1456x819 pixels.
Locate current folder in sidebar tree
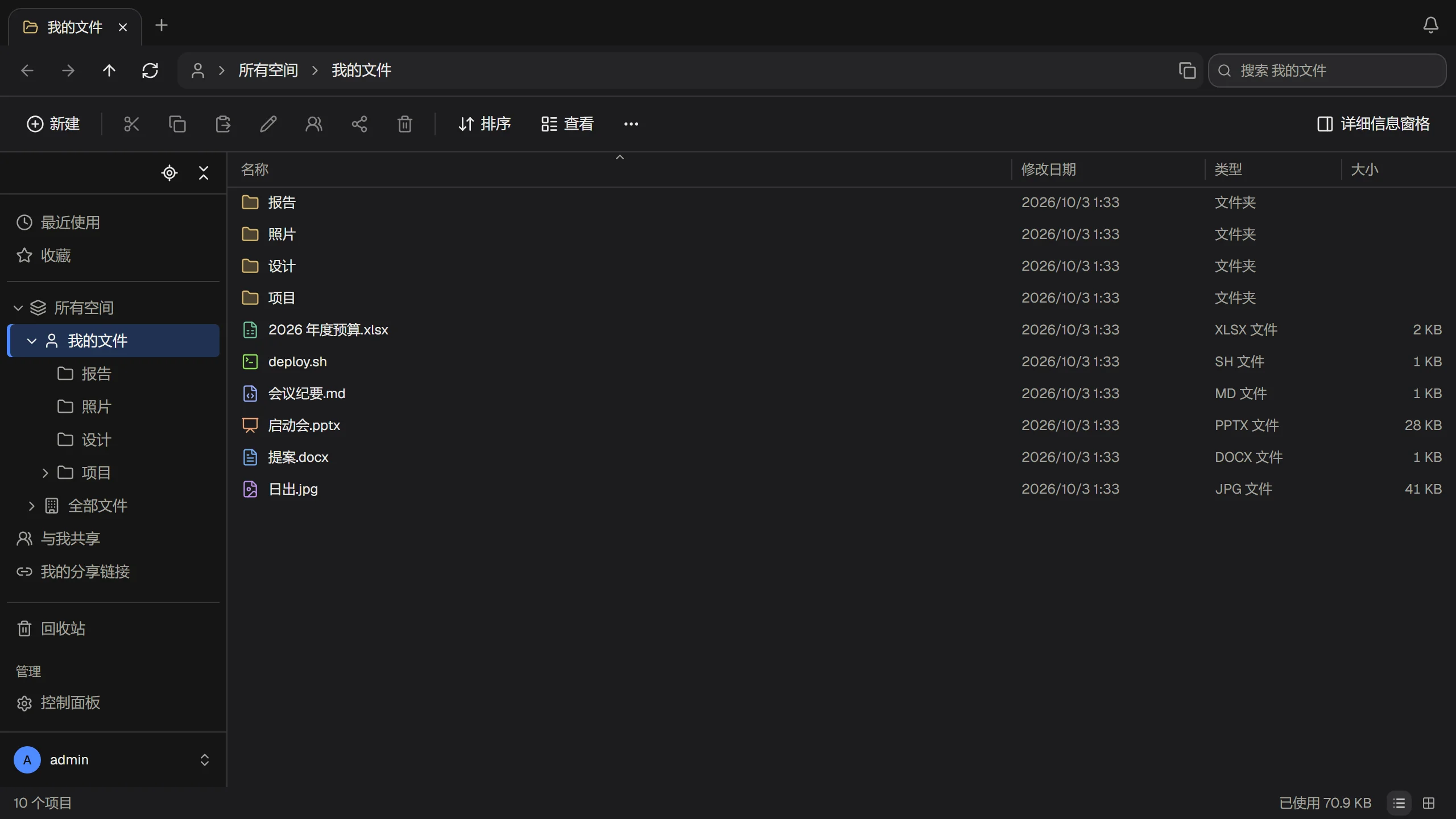pos(169,173)
